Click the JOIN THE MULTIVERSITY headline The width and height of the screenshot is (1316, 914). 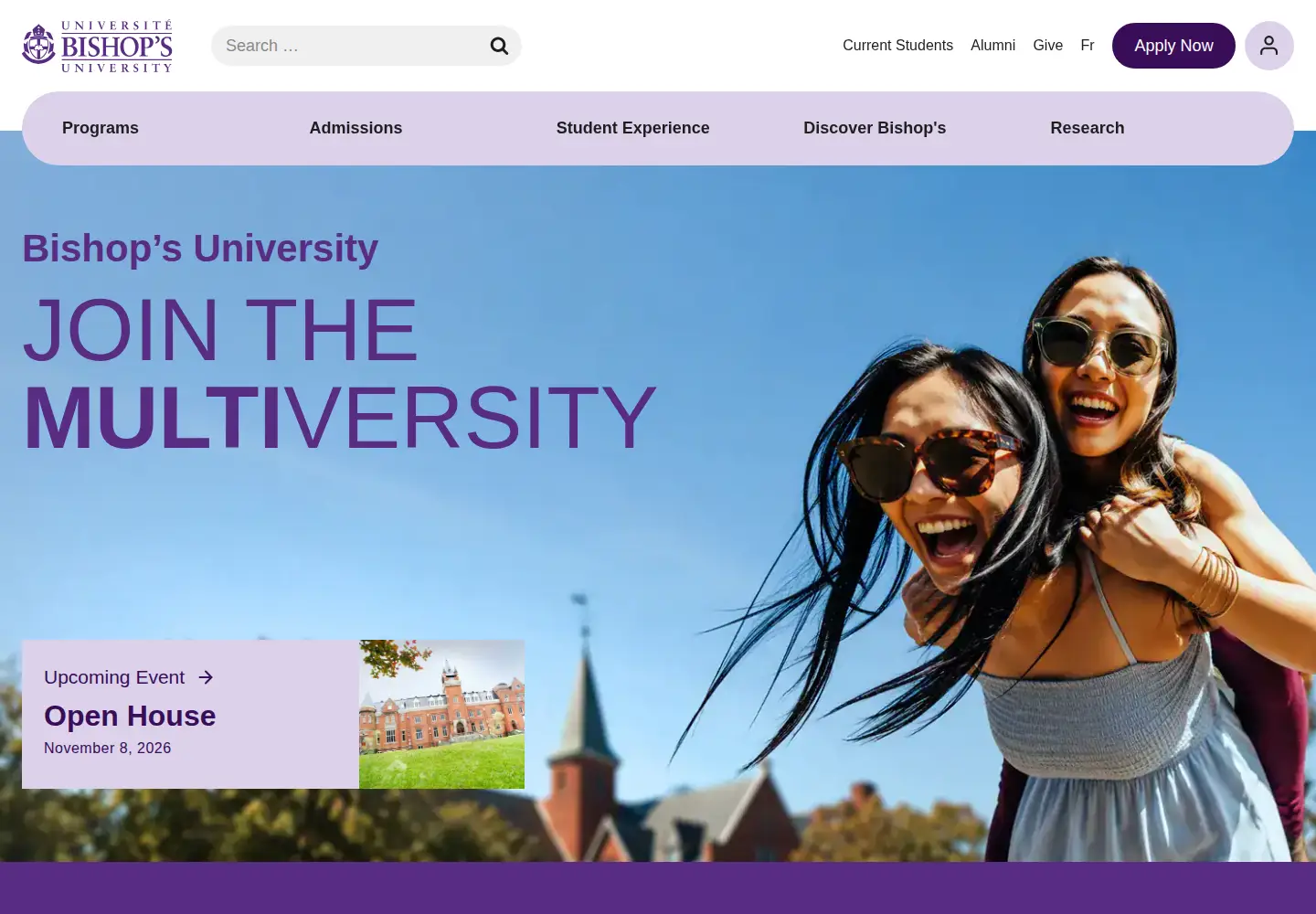pyautogui.click(x=339, y=374)
